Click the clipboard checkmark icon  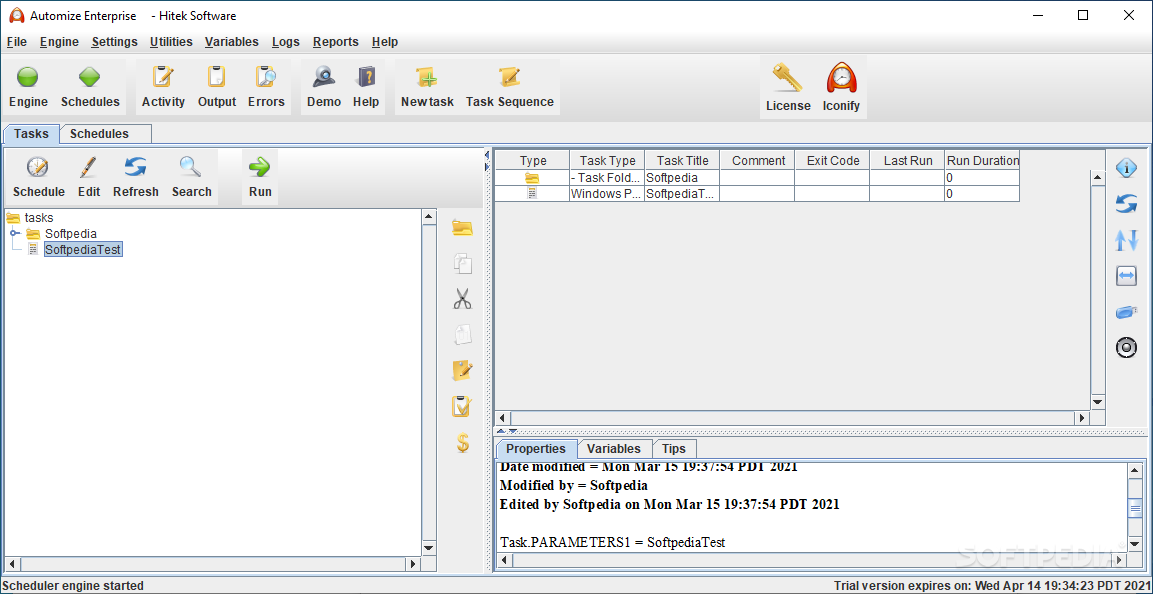point(463,406)
